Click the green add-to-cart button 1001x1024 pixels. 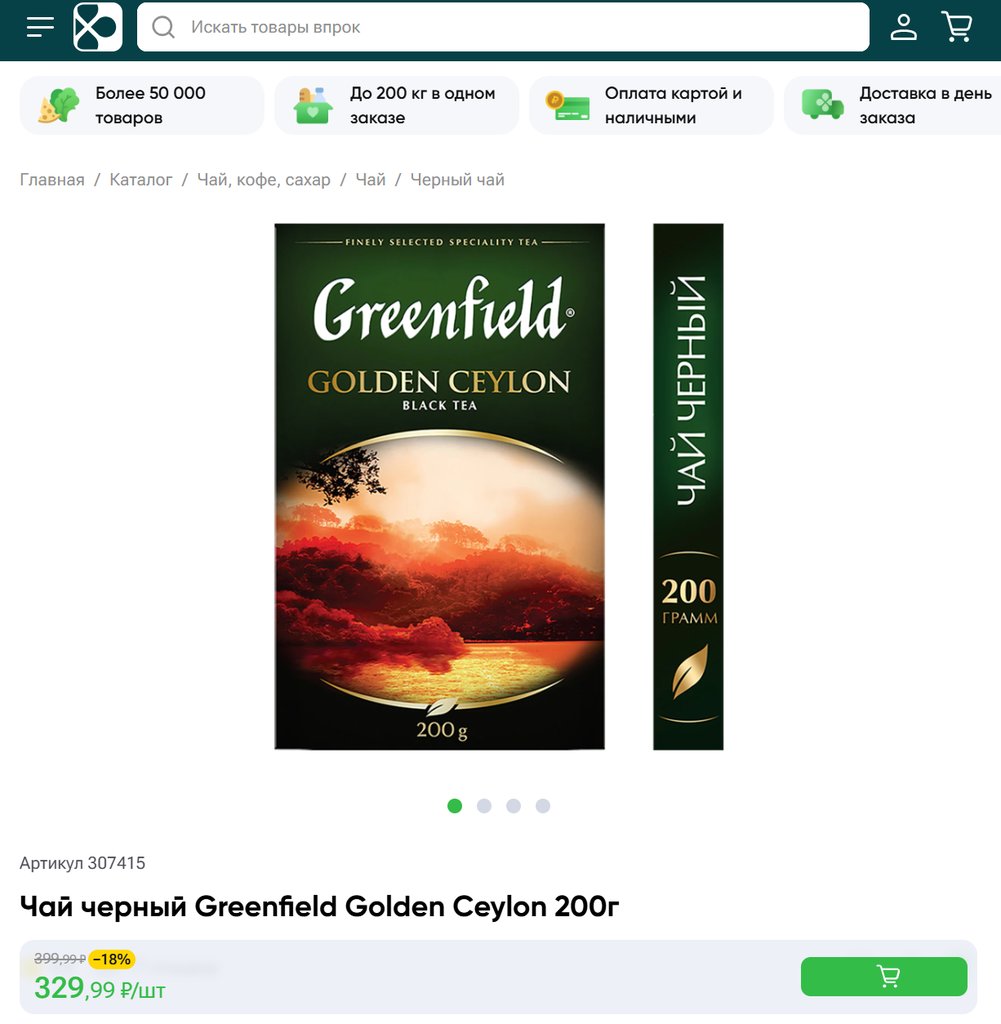883,976
